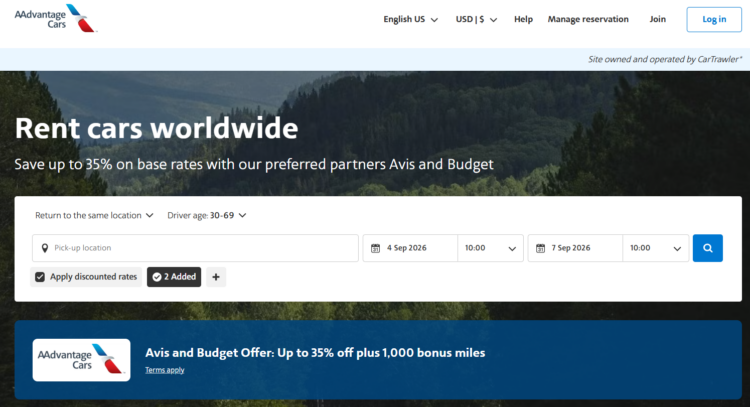This screenshot has height=407, width=750.
Task: Uncheck Apply discounted rates checkbox
Action: 40,277
